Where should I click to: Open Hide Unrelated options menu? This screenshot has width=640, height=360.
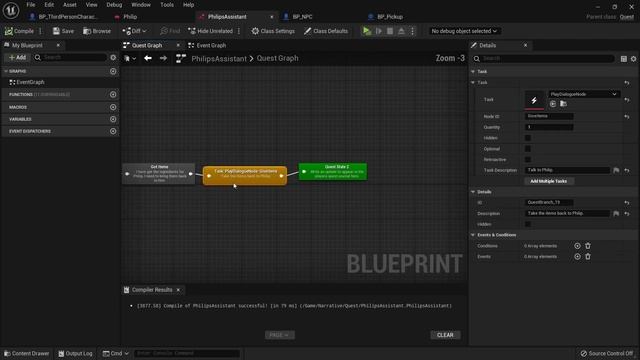click(x=239, y=31)
